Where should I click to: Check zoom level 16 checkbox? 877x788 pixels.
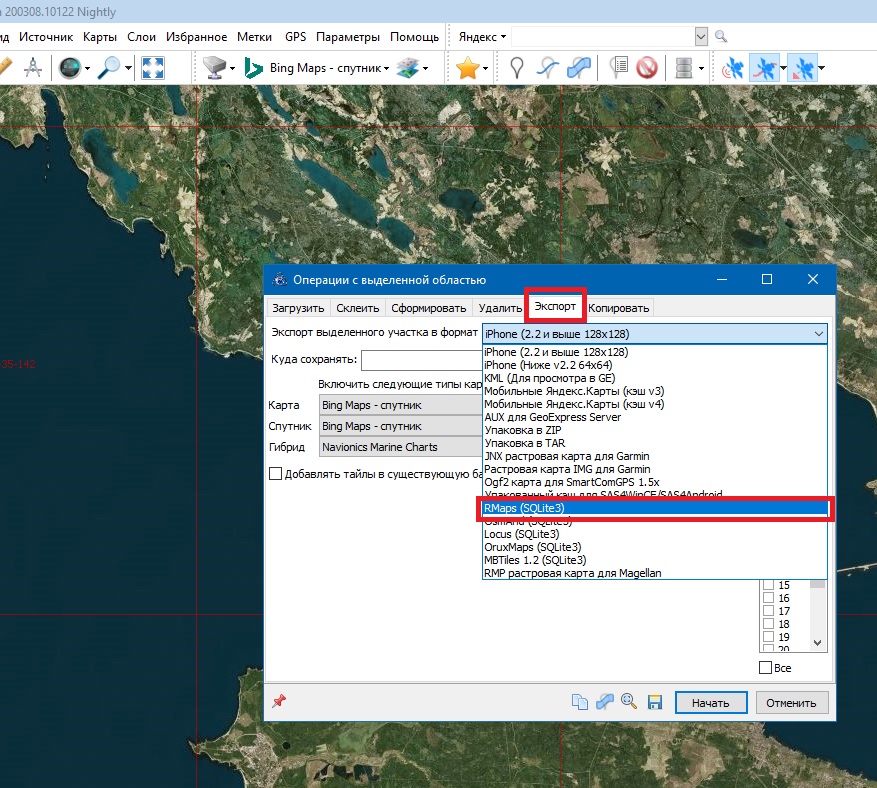tap(768, 598)
